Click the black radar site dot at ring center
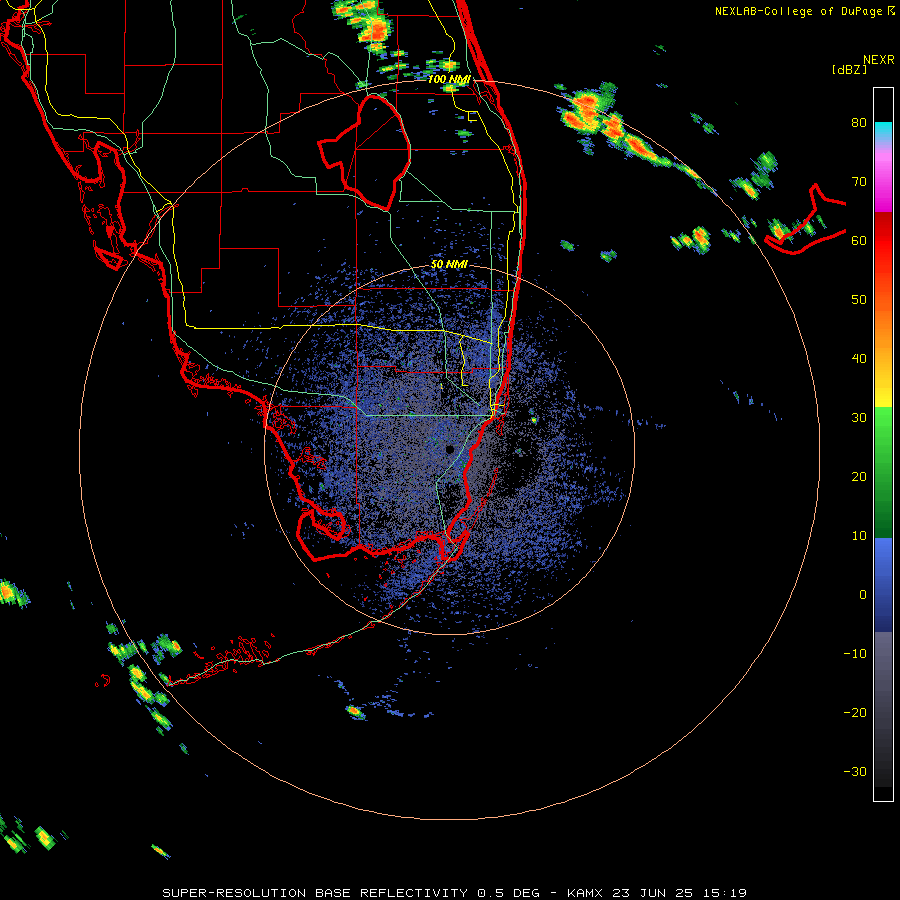 tap(450, 449)
